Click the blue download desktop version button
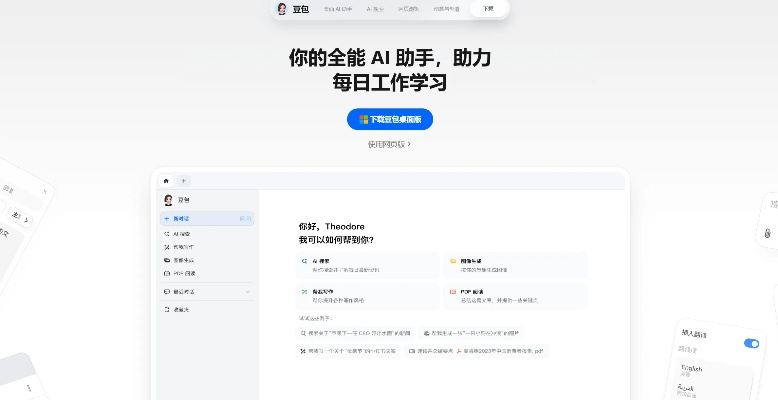This screenshot has height=400, width=778. (390, 119)
